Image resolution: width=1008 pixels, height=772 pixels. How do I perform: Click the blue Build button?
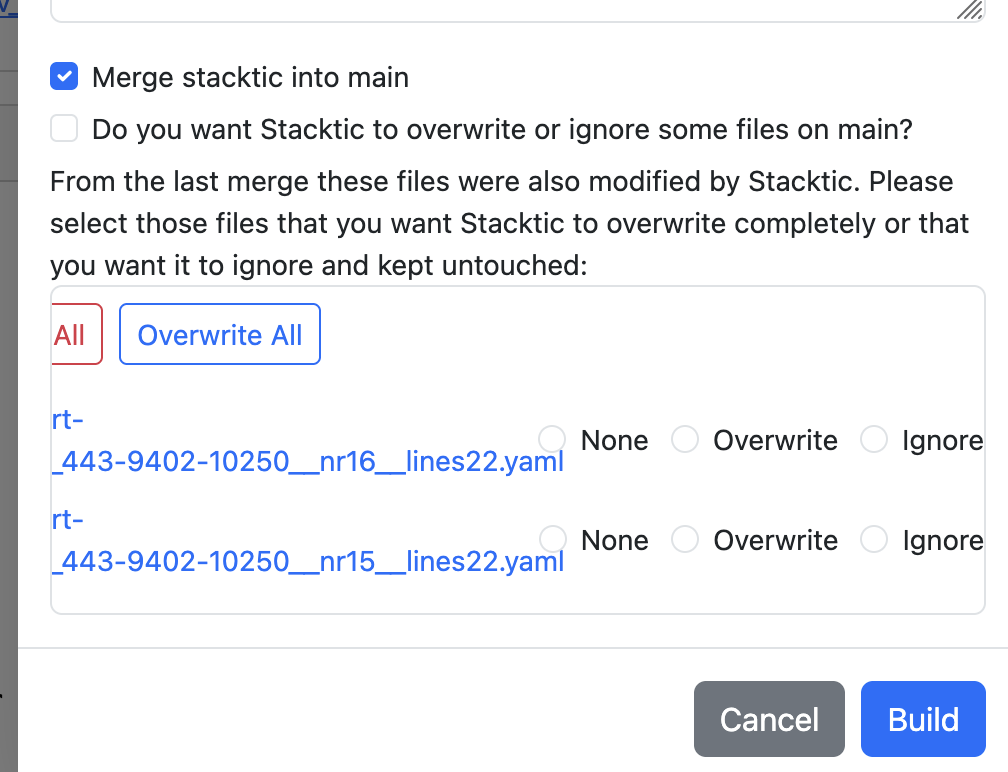point(923,719)
